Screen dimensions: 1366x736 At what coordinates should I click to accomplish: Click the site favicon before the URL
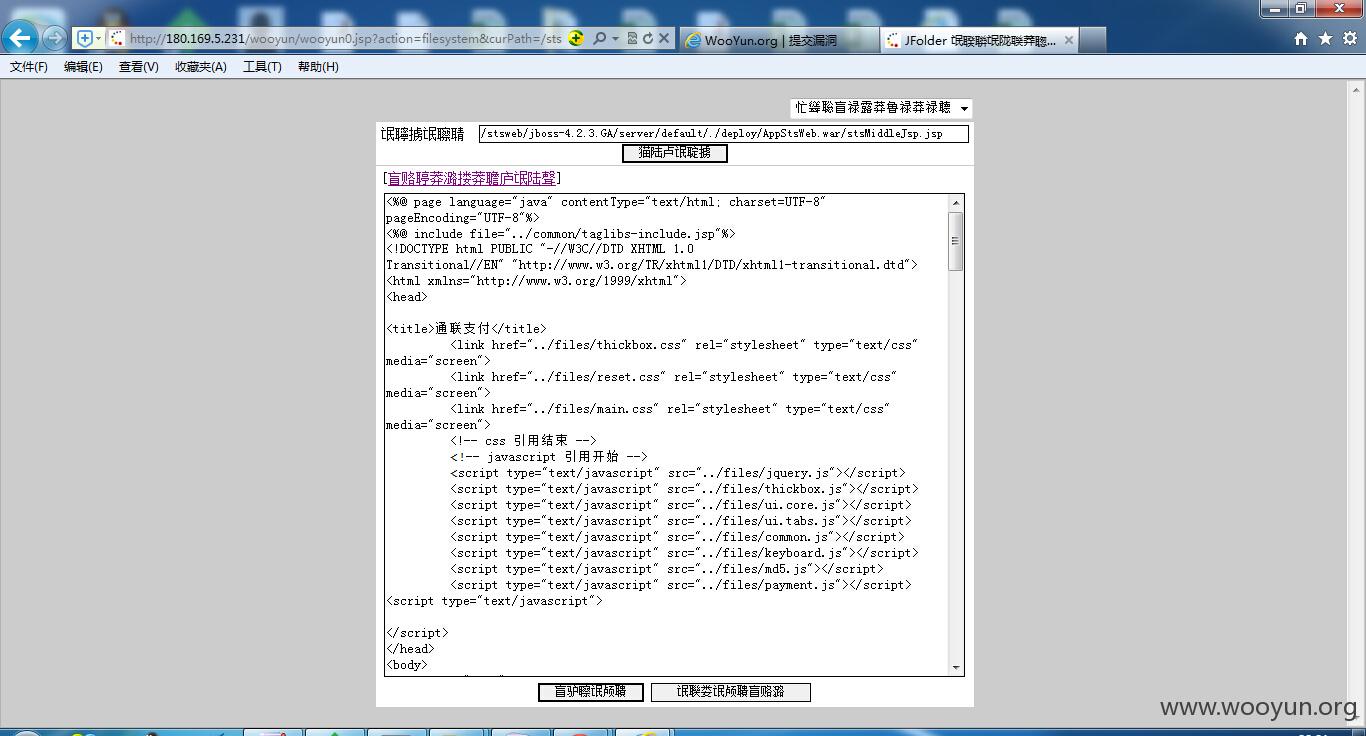[117, 39]
